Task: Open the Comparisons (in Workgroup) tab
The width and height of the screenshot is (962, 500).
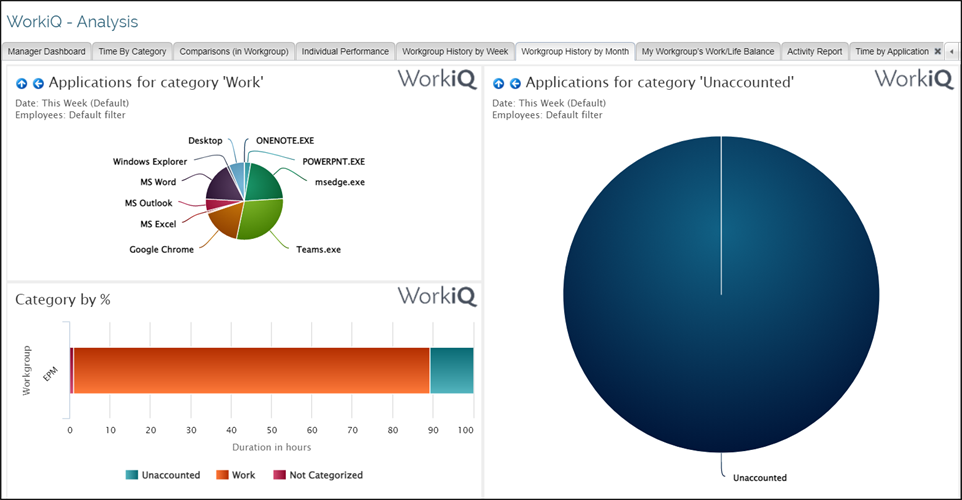Action: (234, 51)
